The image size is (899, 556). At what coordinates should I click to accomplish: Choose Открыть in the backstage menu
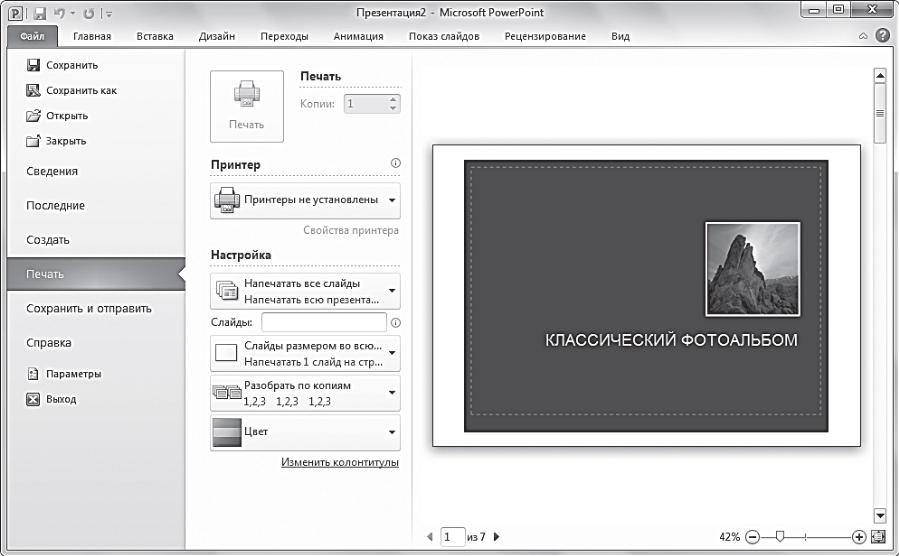click(x=57, y=116)
